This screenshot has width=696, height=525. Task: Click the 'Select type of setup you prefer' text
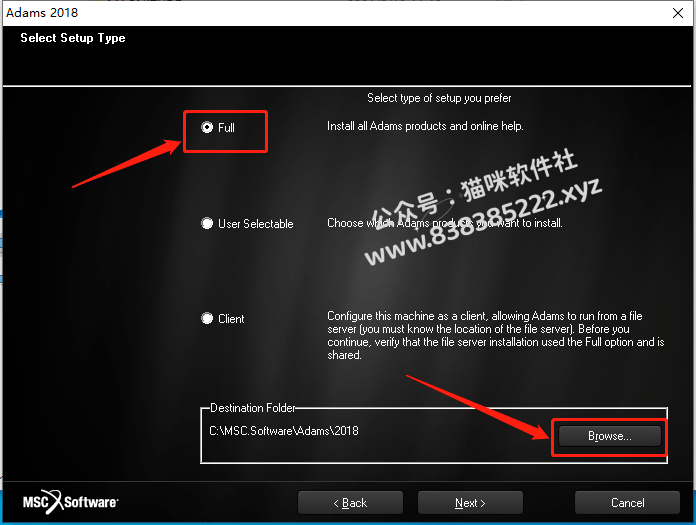(439, 98)
